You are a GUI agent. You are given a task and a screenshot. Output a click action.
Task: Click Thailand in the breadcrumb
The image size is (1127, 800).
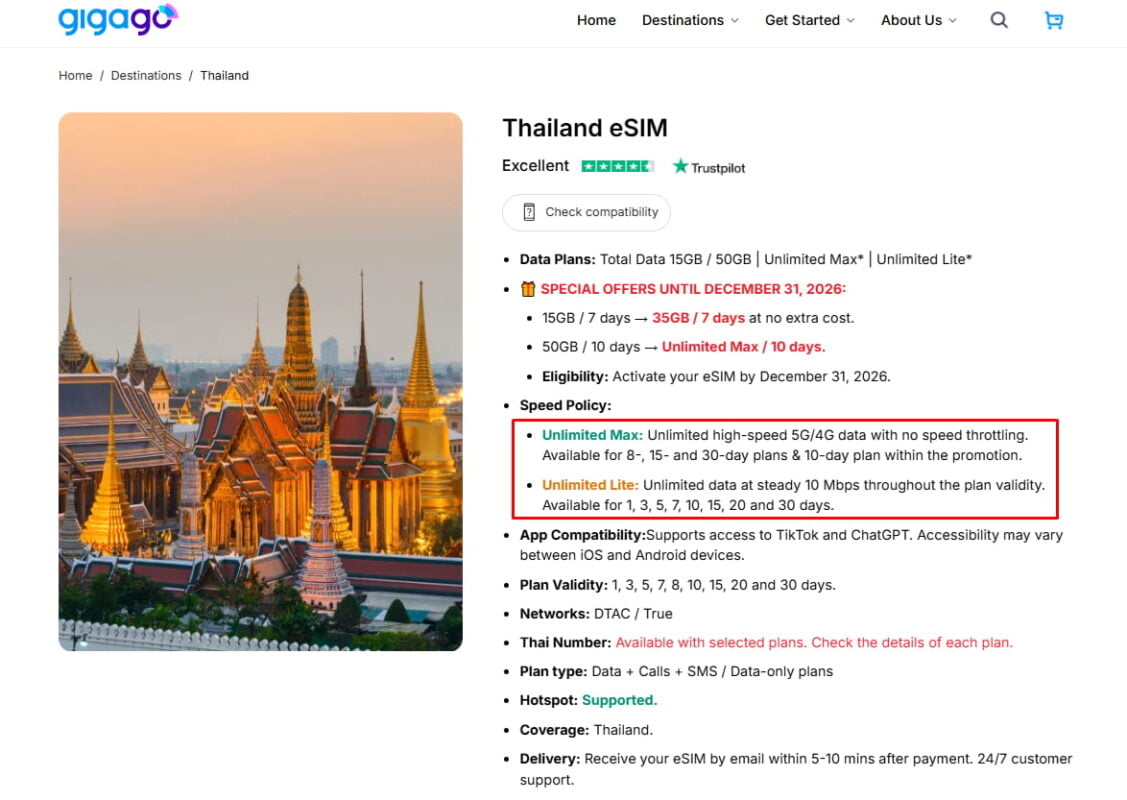click(x=224, y=75)
